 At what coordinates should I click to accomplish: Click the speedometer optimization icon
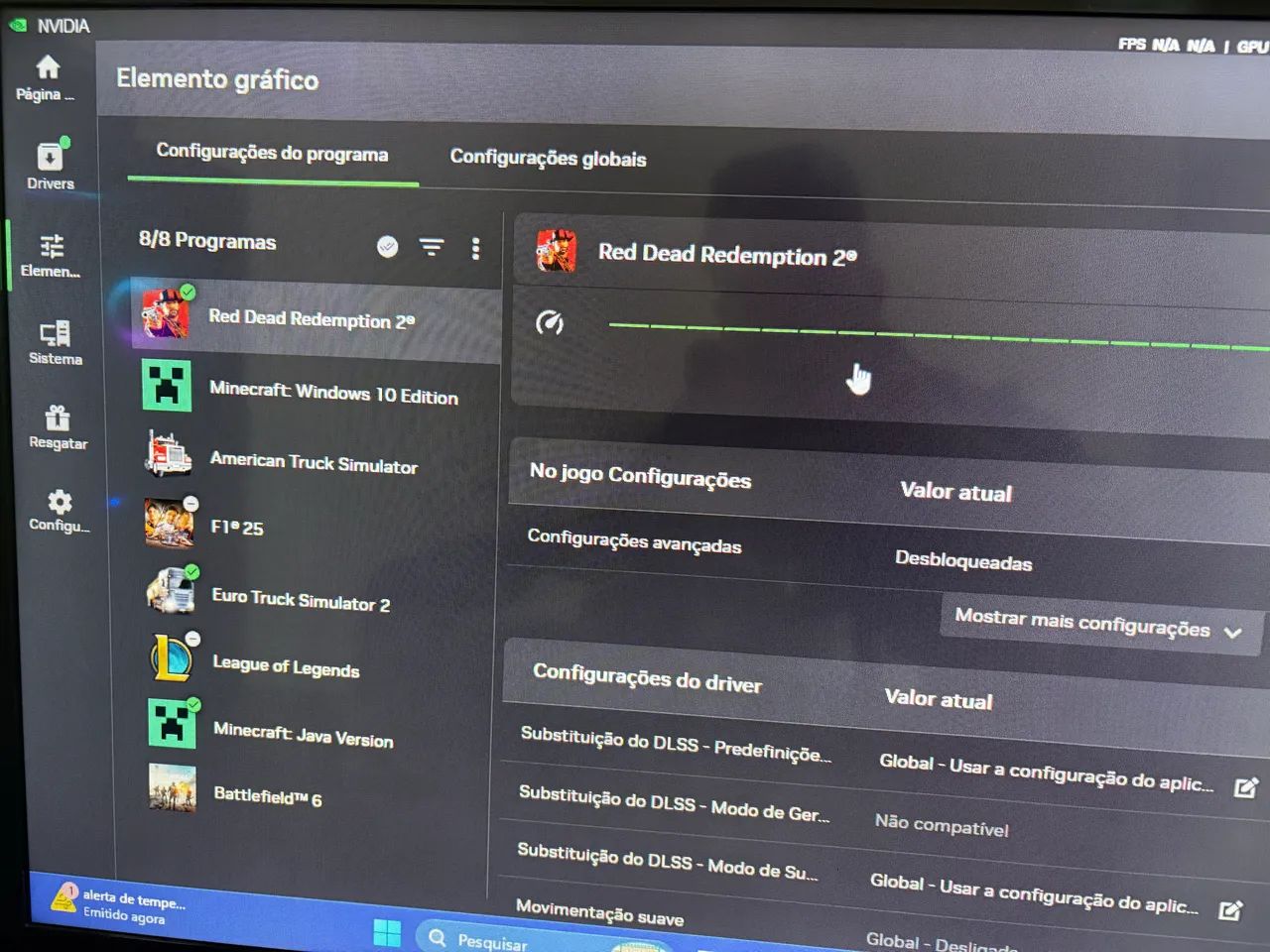pyautogui.click(x=550, y=321)
